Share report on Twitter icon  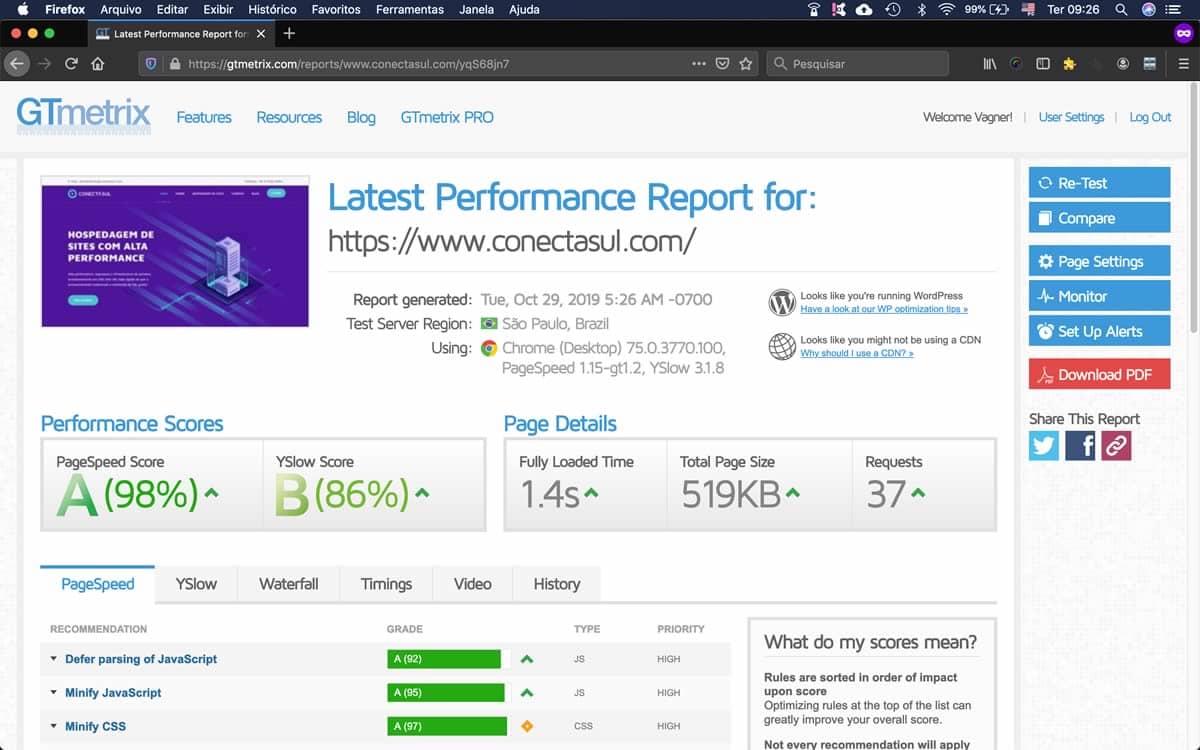[x=1043, y=445]
